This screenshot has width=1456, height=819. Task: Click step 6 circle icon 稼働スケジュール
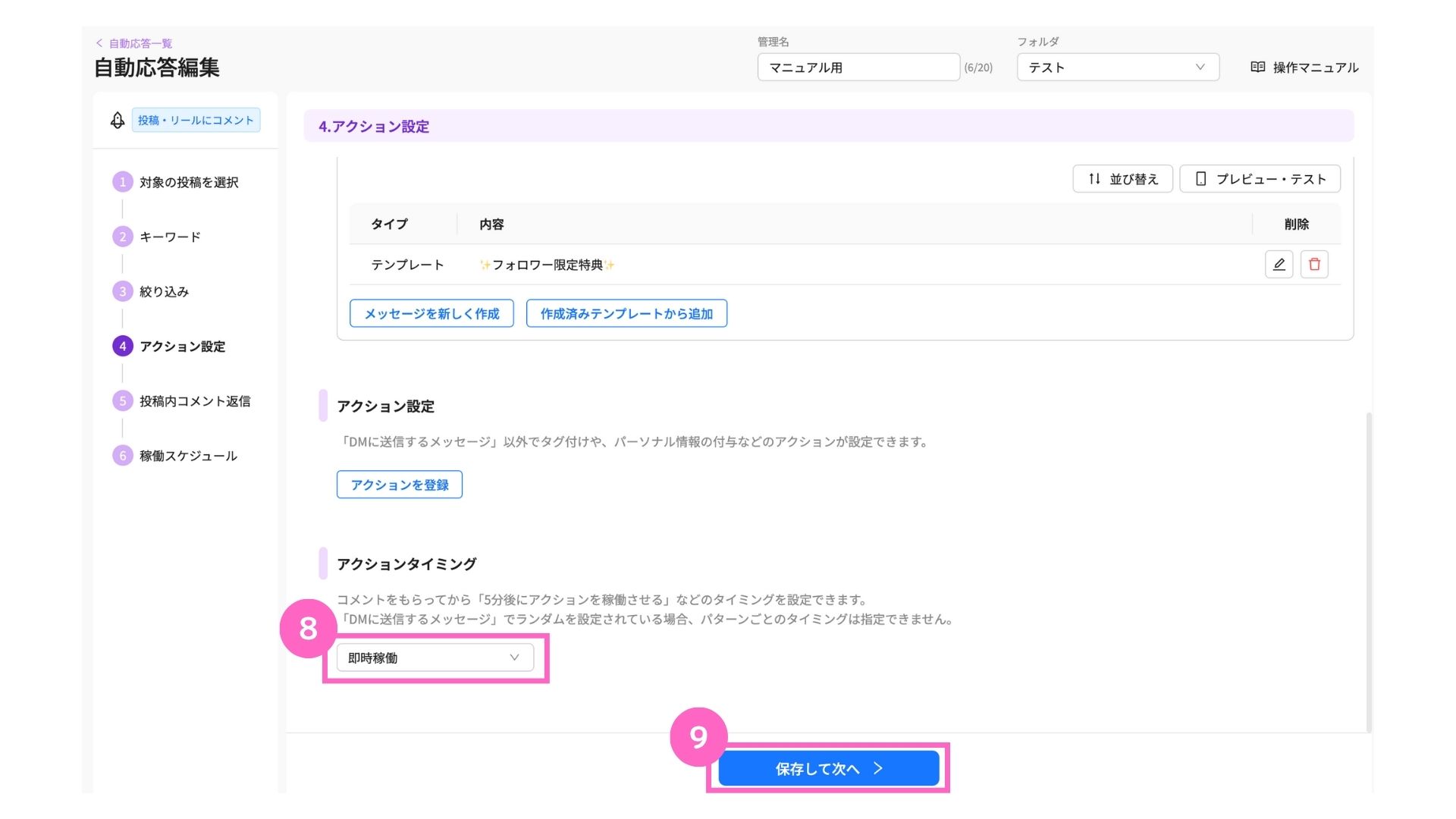[122, 456]
